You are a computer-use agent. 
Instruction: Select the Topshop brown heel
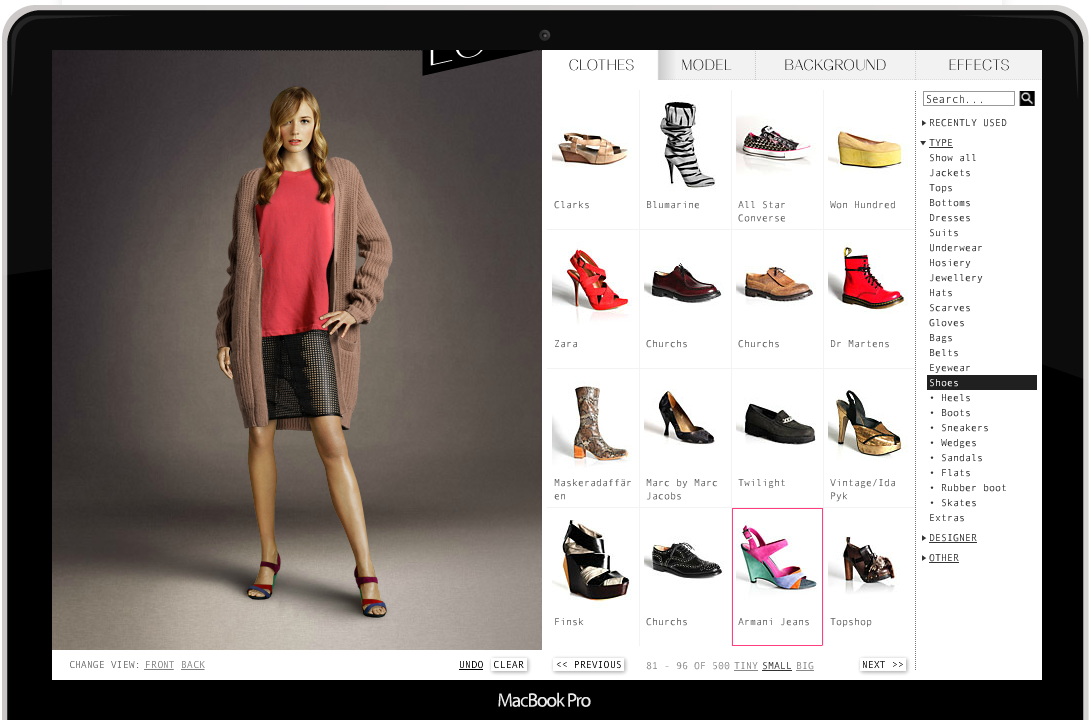[868, 559]
